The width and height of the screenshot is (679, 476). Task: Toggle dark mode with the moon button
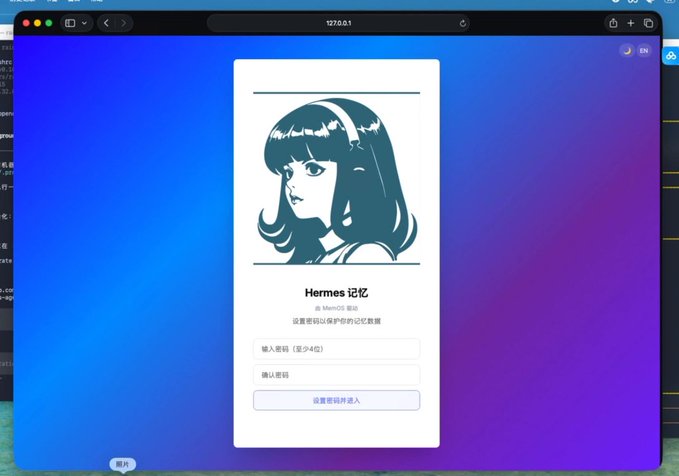click(627, 51)
